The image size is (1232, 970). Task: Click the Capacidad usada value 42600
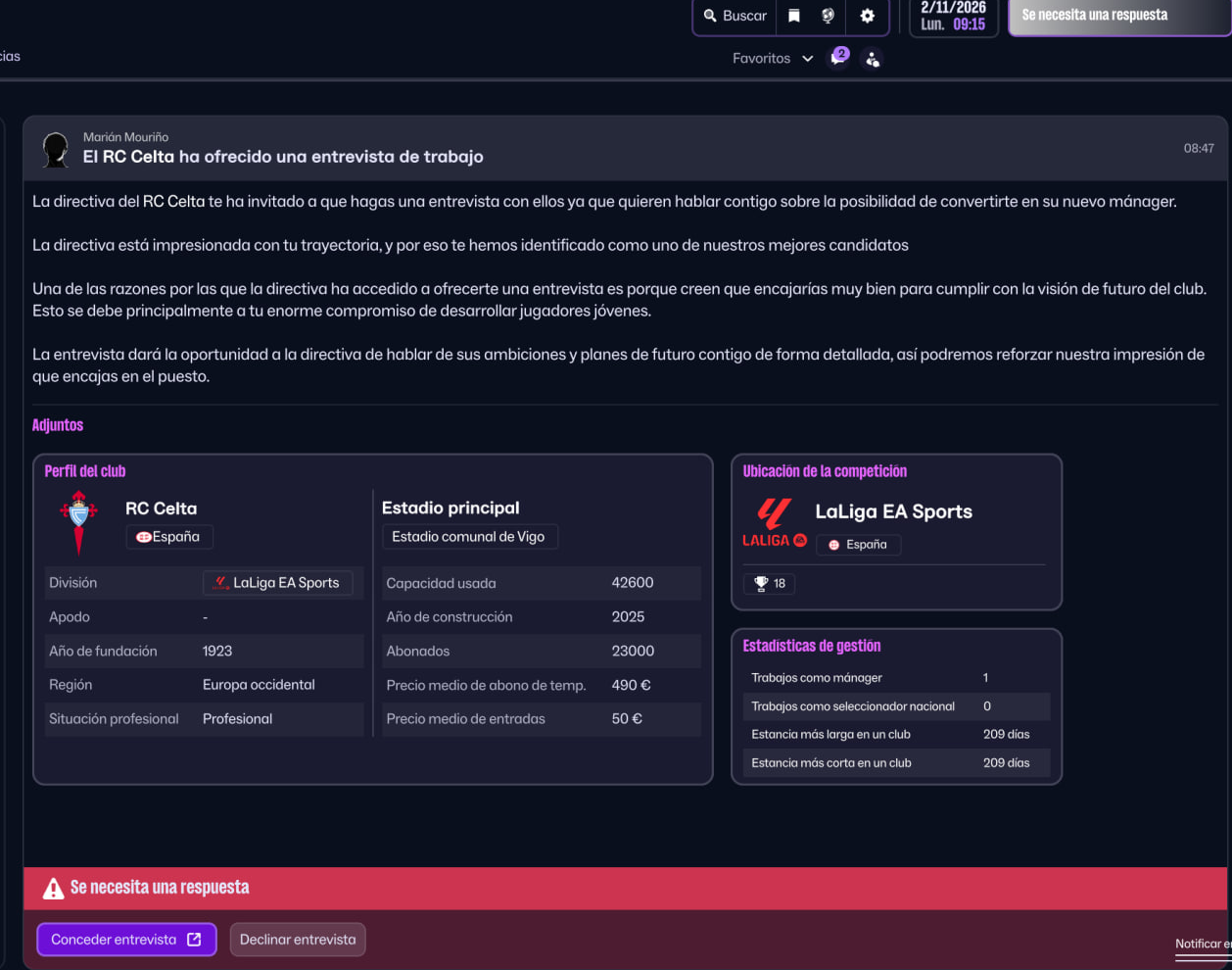click(x=633, y=583)
